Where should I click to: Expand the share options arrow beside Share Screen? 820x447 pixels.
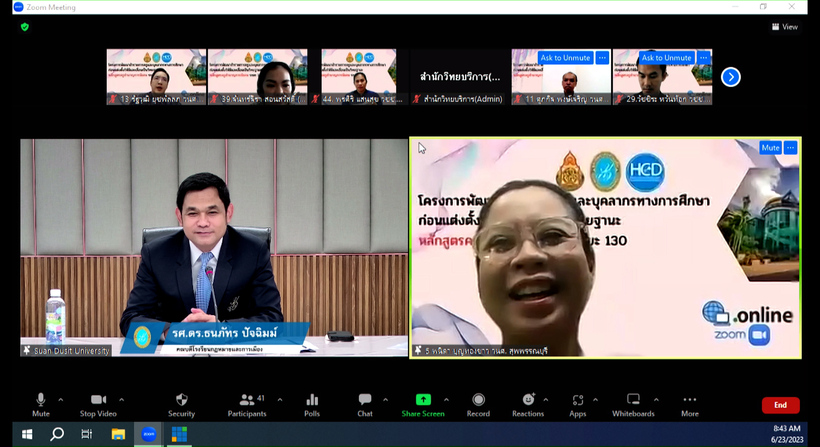coord(453,399)
